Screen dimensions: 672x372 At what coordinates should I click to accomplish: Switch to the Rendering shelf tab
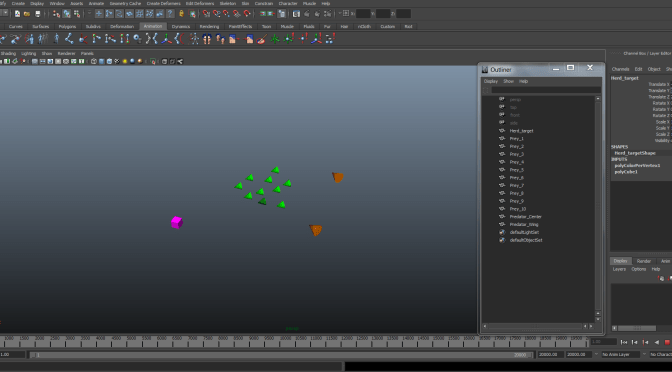pos(209,27)
